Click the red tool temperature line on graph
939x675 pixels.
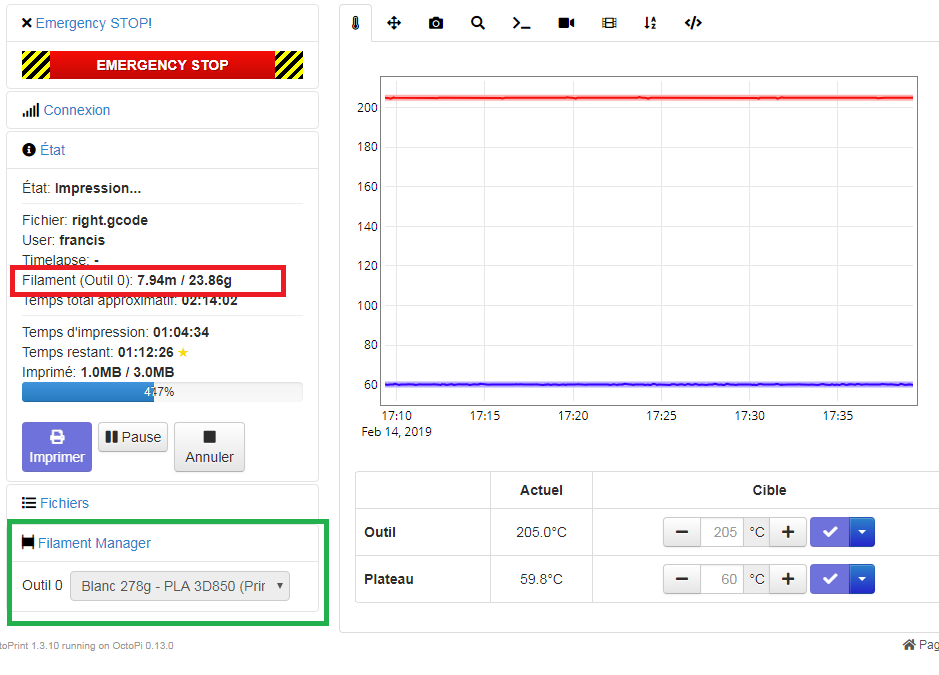649,98
